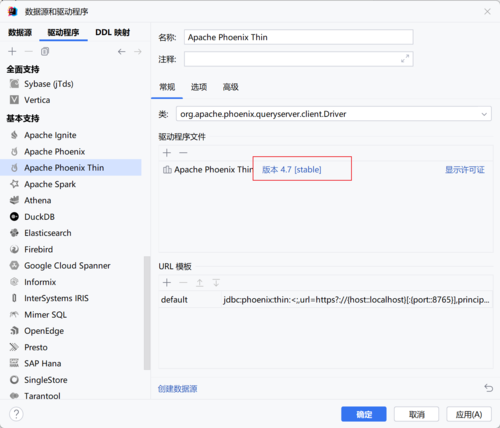Open help with the question mark icon
The height and width of the screenshot is (428, 500).
tap(16, 414)
